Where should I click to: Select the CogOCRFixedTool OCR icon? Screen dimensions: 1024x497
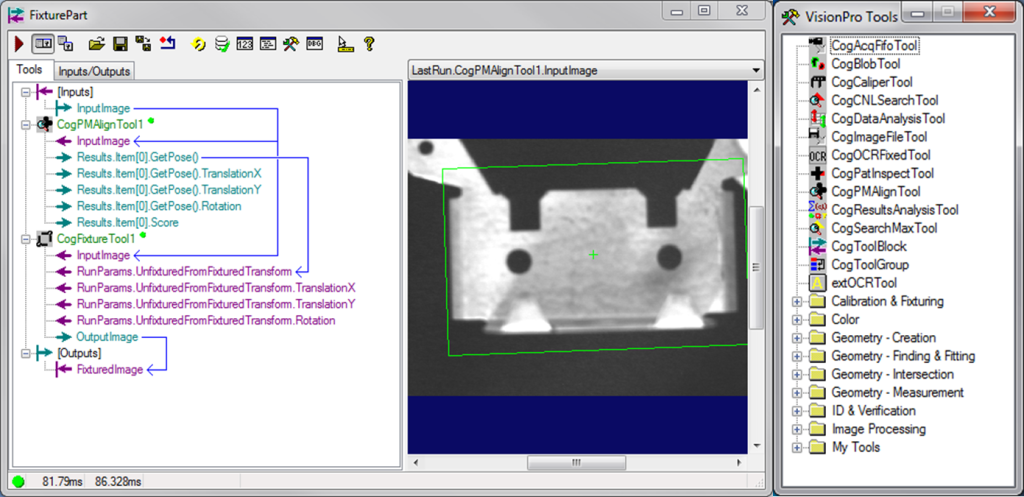pyautogui.click(x=817, y=155)
